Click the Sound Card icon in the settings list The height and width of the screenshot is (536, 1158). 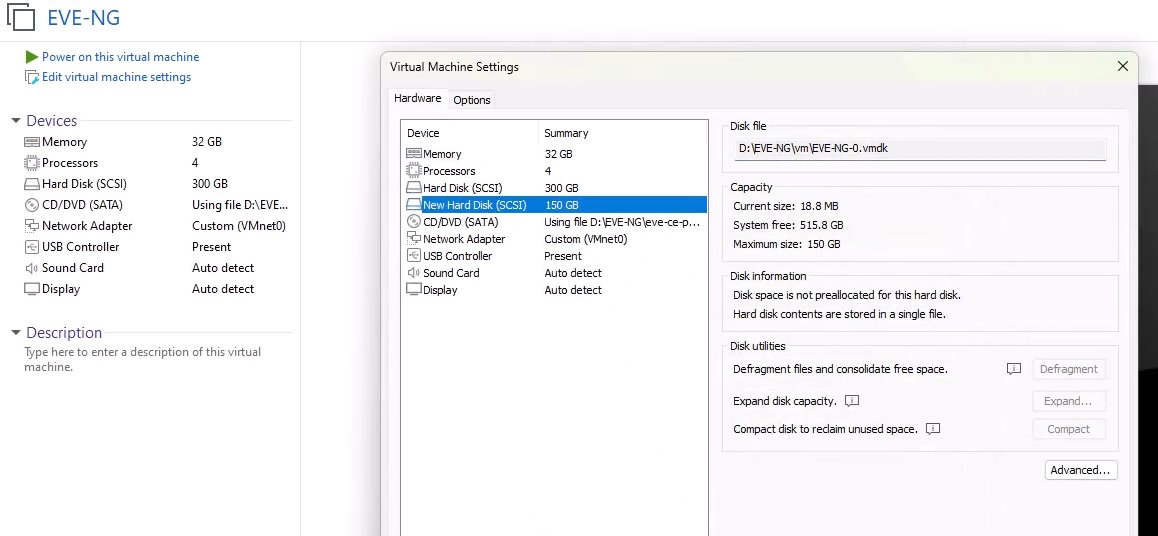click(414, 272)
